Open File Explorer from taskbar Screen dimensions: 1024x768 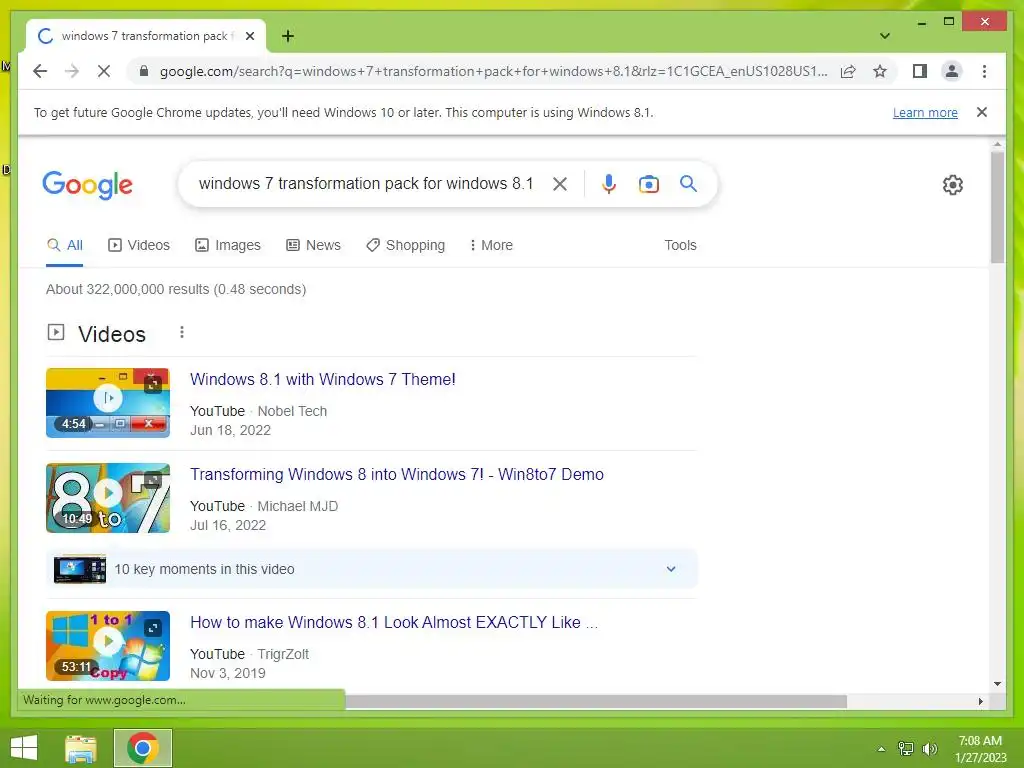[x=81, y=748]
